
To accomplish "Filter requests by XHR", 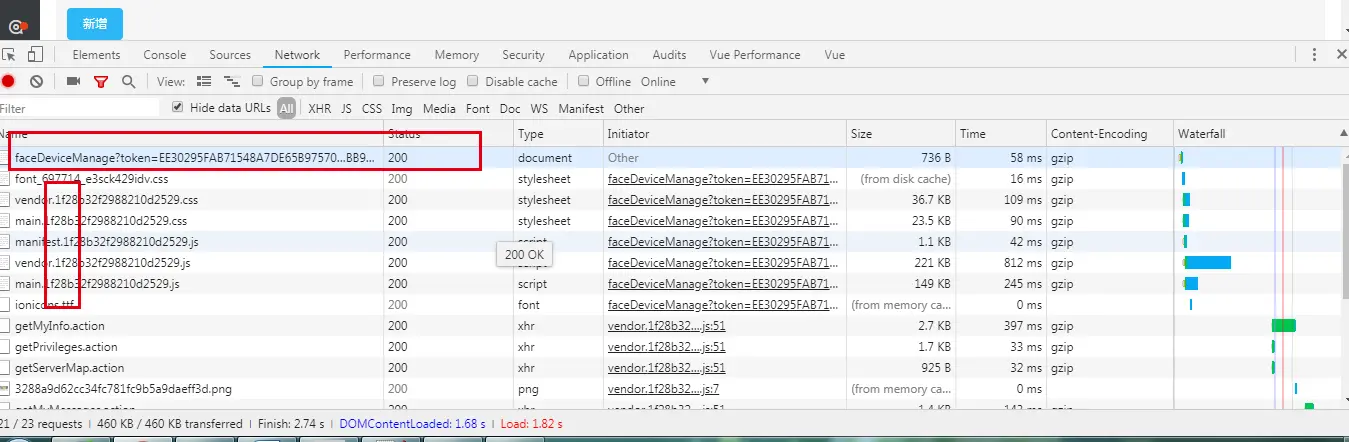I will coord(319,108).
